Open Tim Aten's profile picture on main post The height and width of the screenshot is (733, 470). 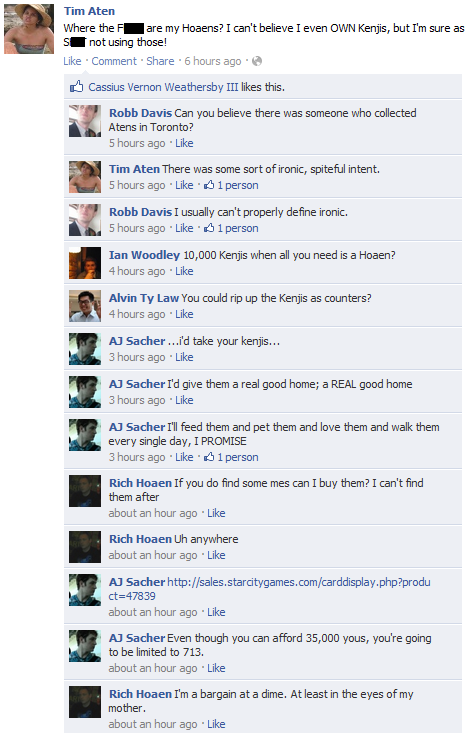pos(29,29)
